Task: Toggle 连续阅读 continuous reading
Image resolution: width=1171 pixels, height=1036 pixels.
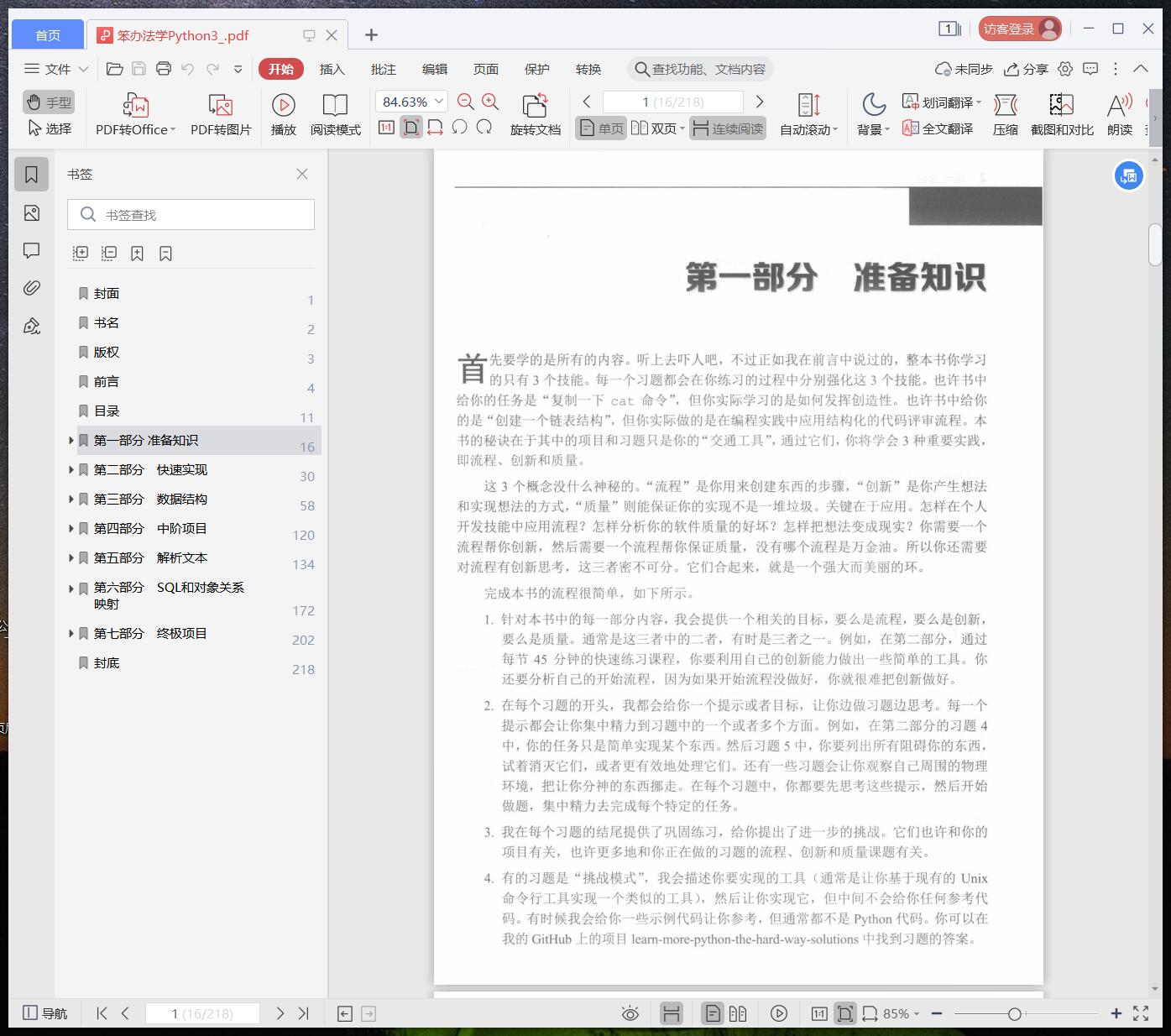Action: (728, 128)
